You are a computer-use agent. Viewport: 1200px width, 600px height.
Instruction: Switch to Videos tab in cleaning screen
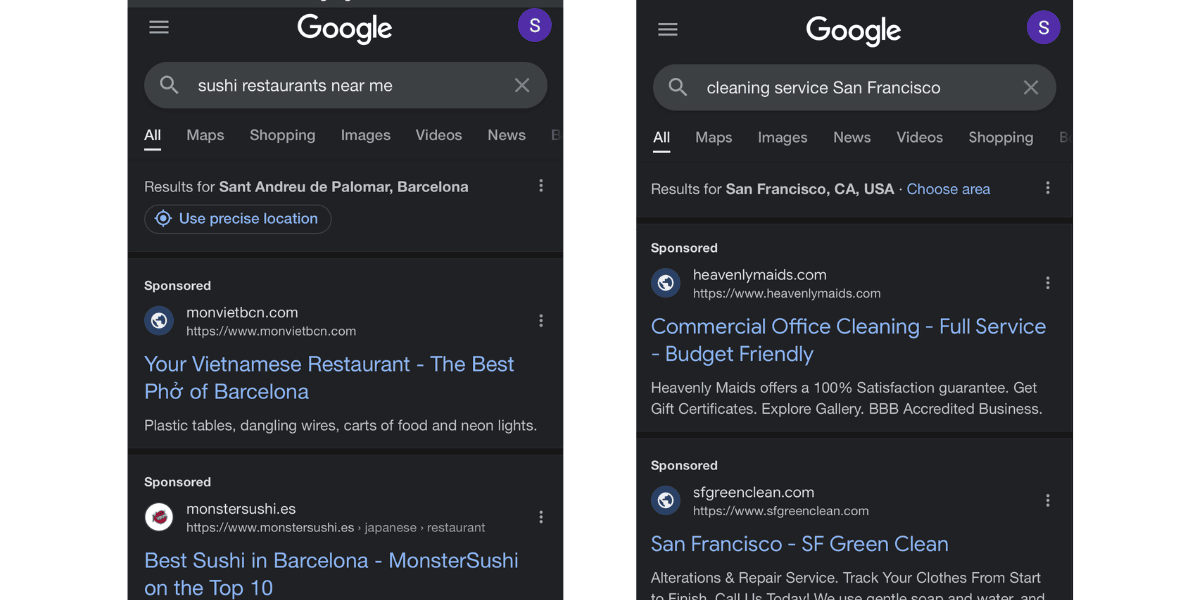pos(920,137)
